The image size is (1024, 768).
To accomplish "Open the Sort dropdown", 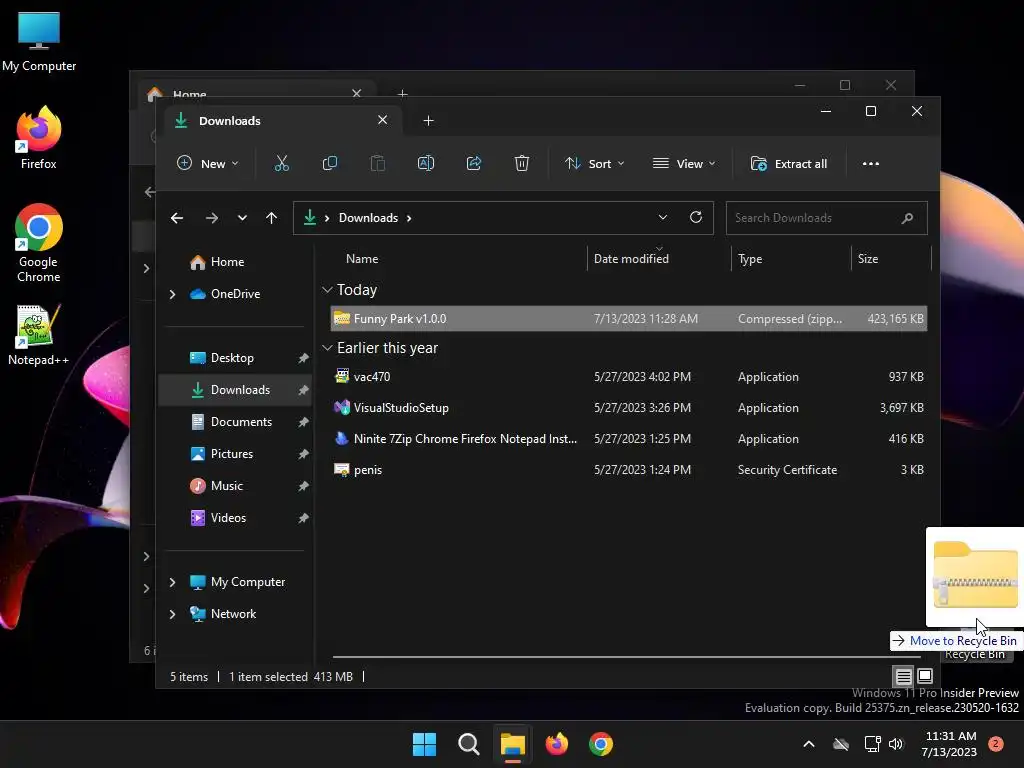I will pos(594,163).
